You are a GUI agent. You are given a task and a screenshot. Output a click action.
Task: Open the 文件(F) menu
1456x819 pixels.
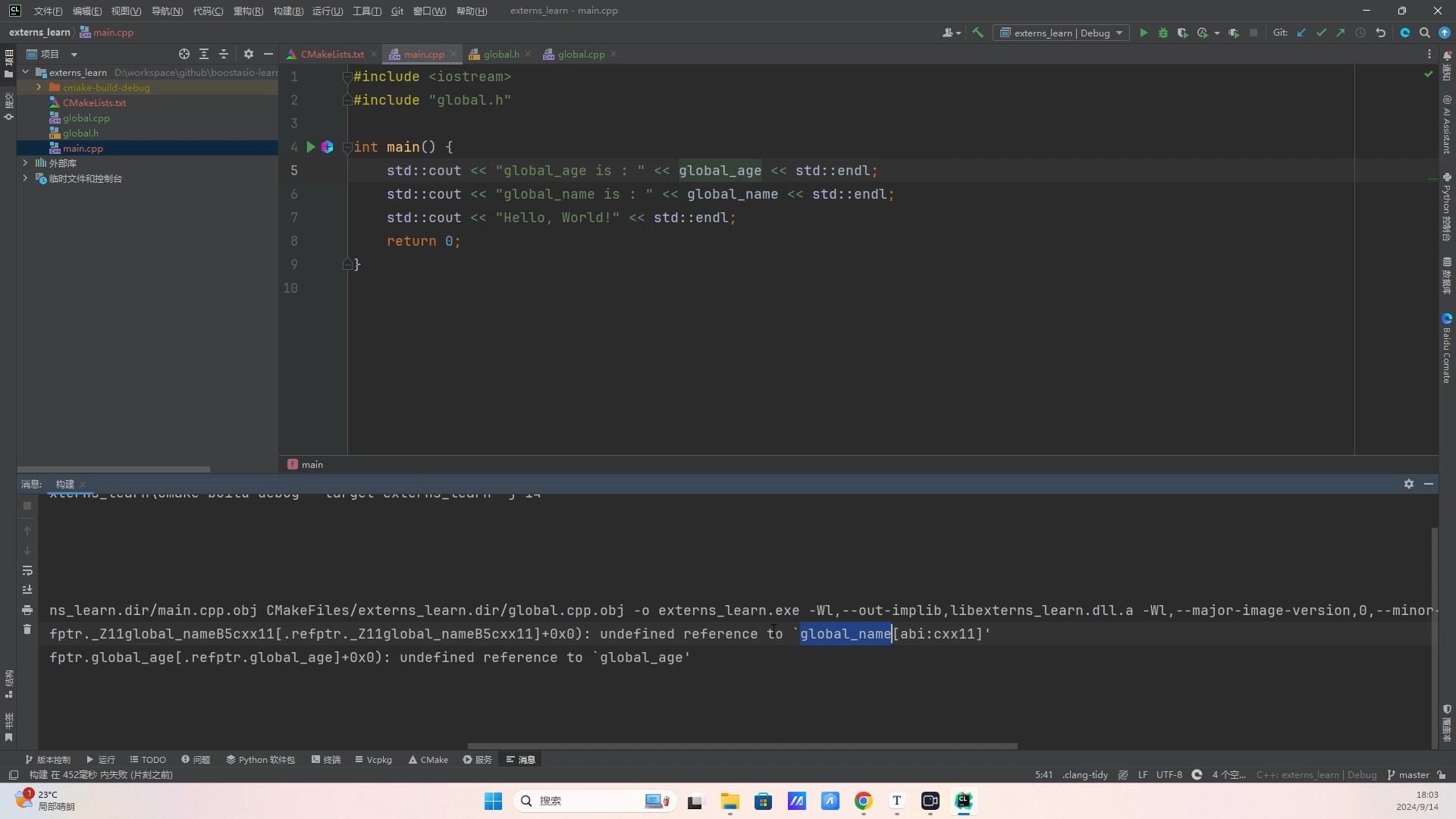(48, 11)
